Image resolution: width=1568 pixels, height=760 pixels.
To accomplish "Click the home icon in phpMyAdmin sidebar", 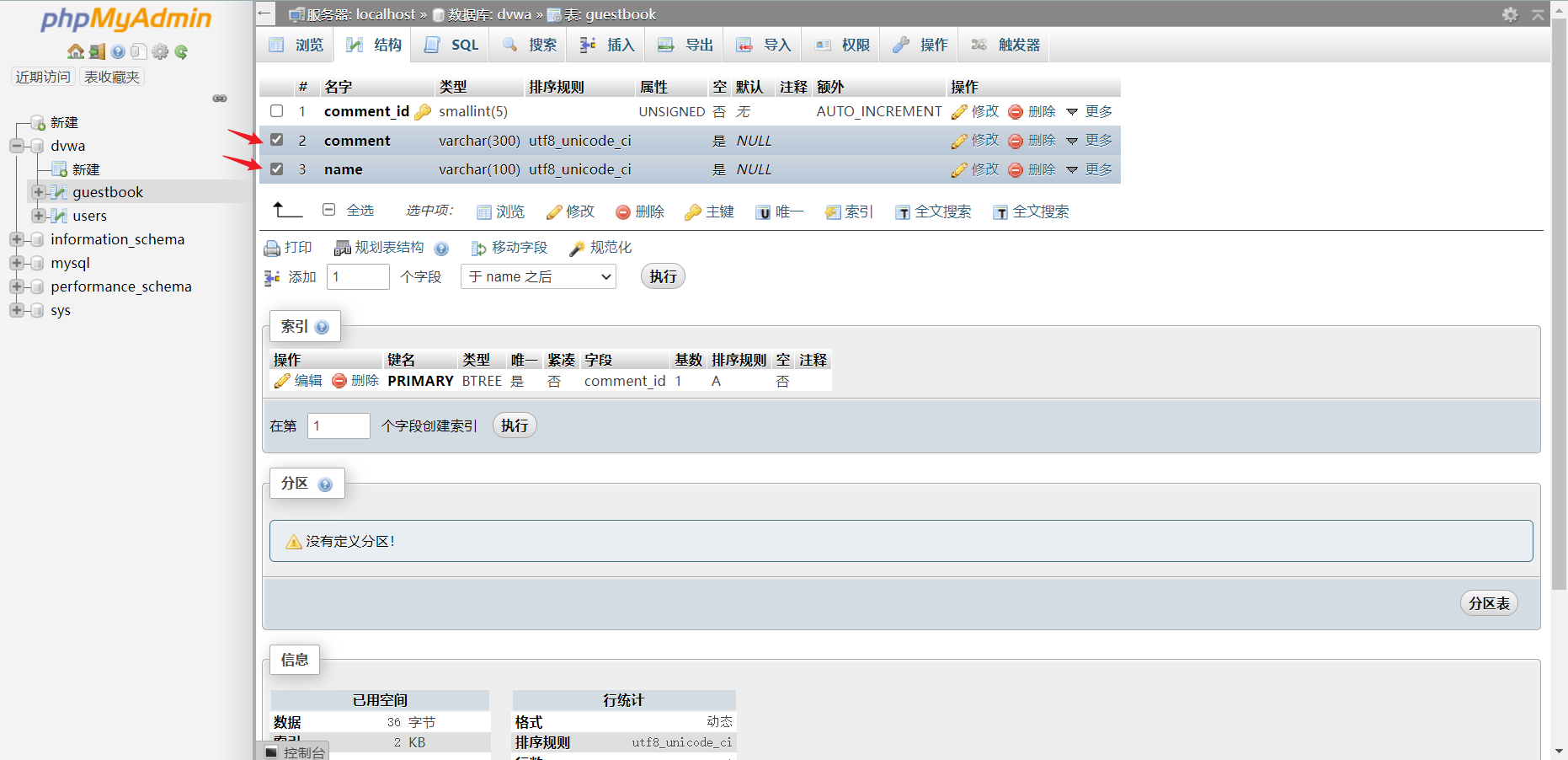I will point(75,51).
